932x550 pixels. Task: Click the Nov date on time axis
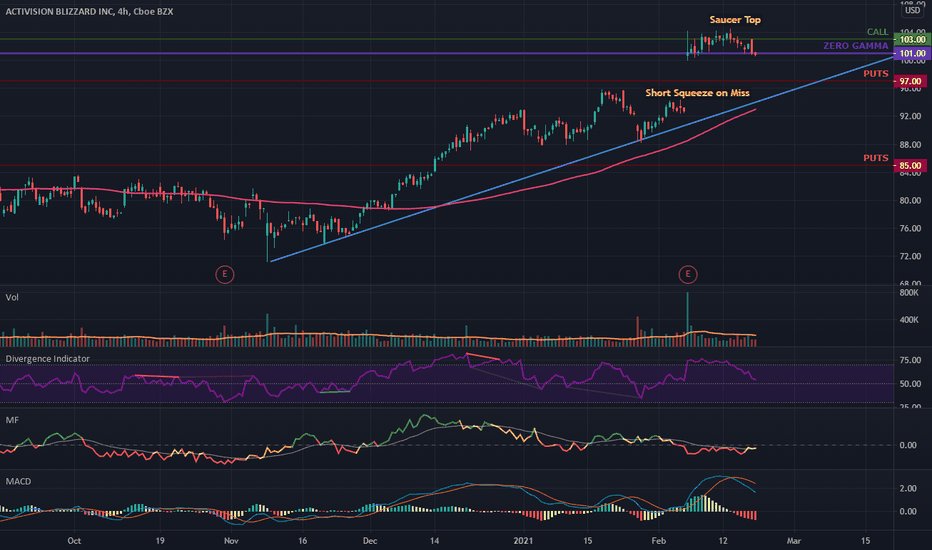coord(231,540)
